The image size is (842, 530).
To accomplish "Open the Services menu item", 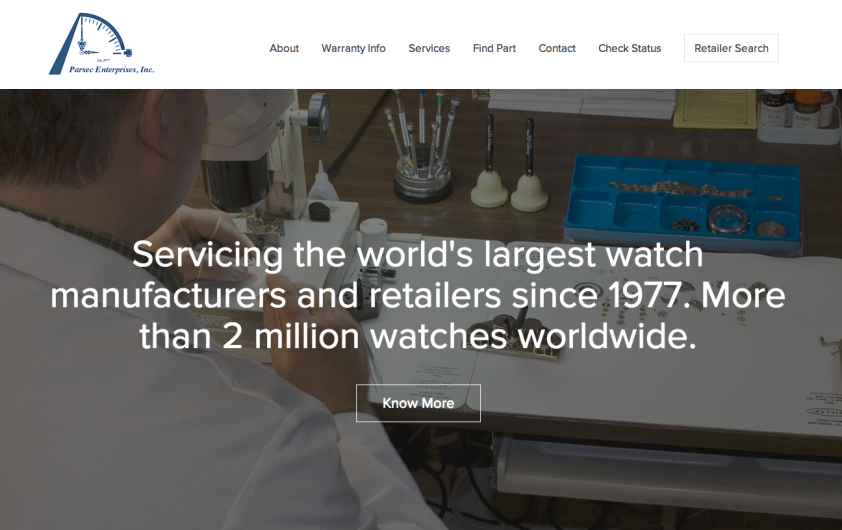I will 429,48.
